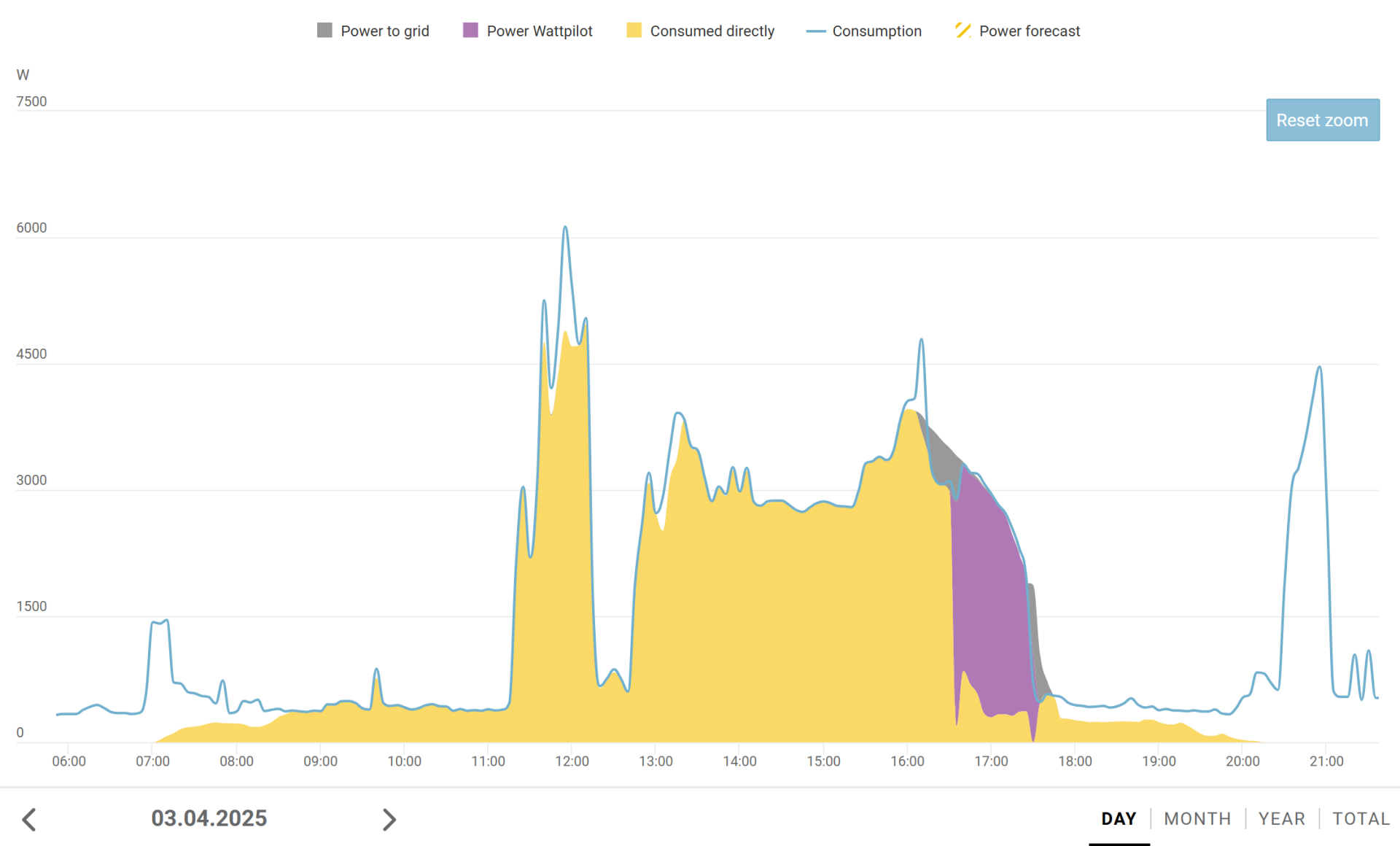The width and height of the screenshot is (1400, 846).
Task: Click the purple Power Wattpilot legend swatch
Action: tap(470, 31)
